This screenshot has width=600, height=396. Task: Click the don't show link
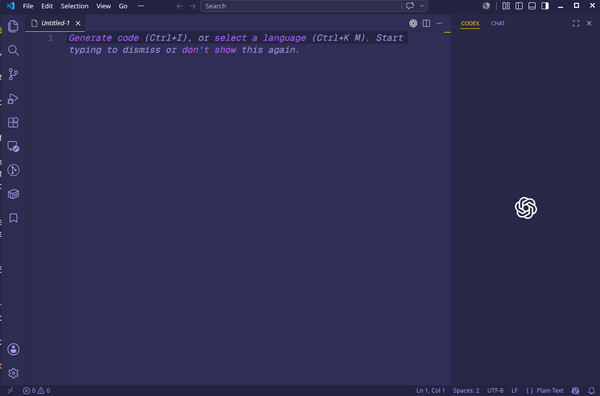point(209,50)
